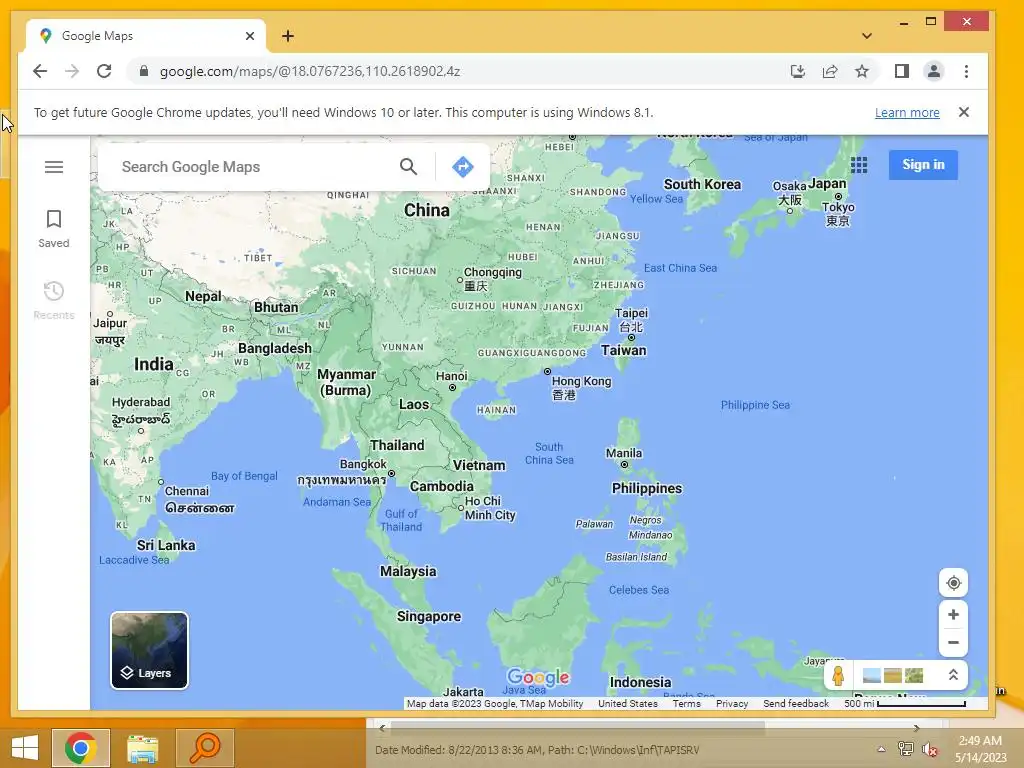Select the Street View pegman

[x=838, y=675]
